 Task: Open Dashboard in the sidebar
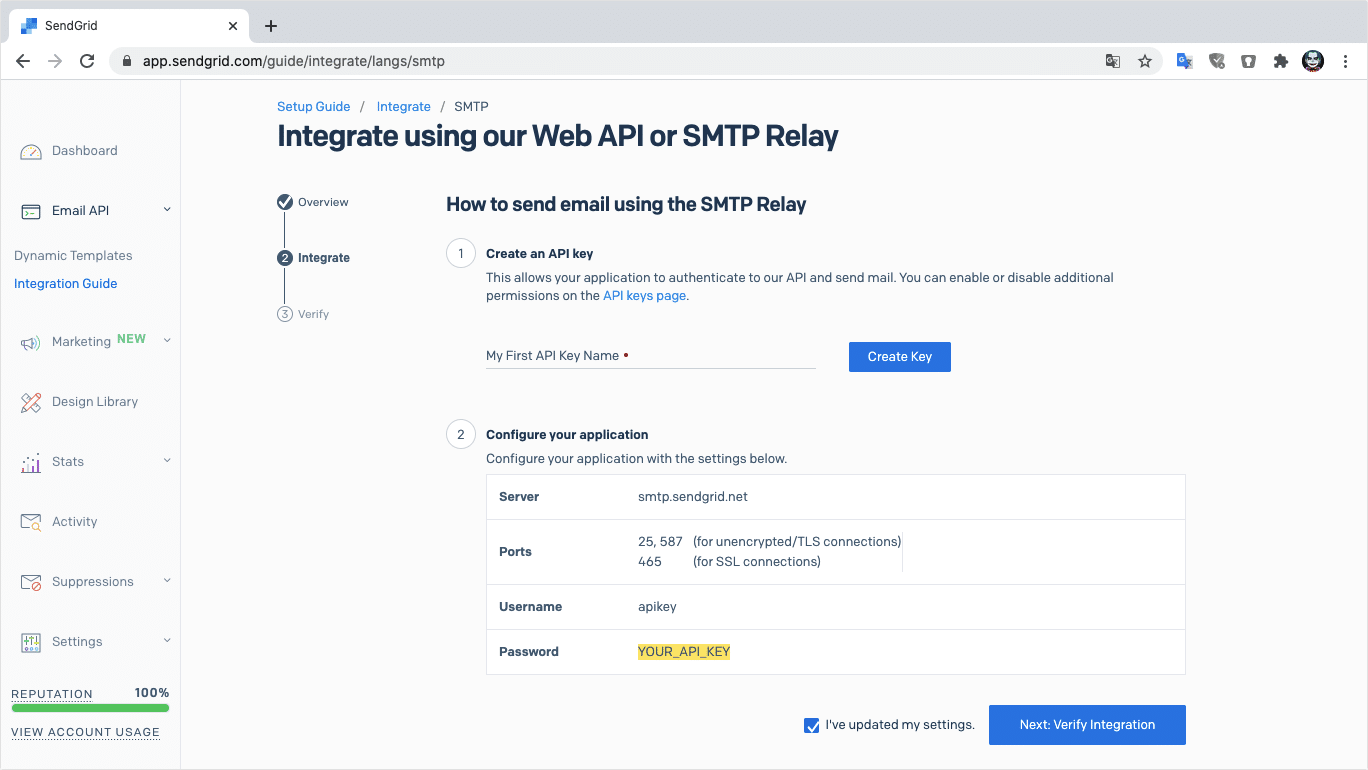pyautogui.click(x=85, y=151)
